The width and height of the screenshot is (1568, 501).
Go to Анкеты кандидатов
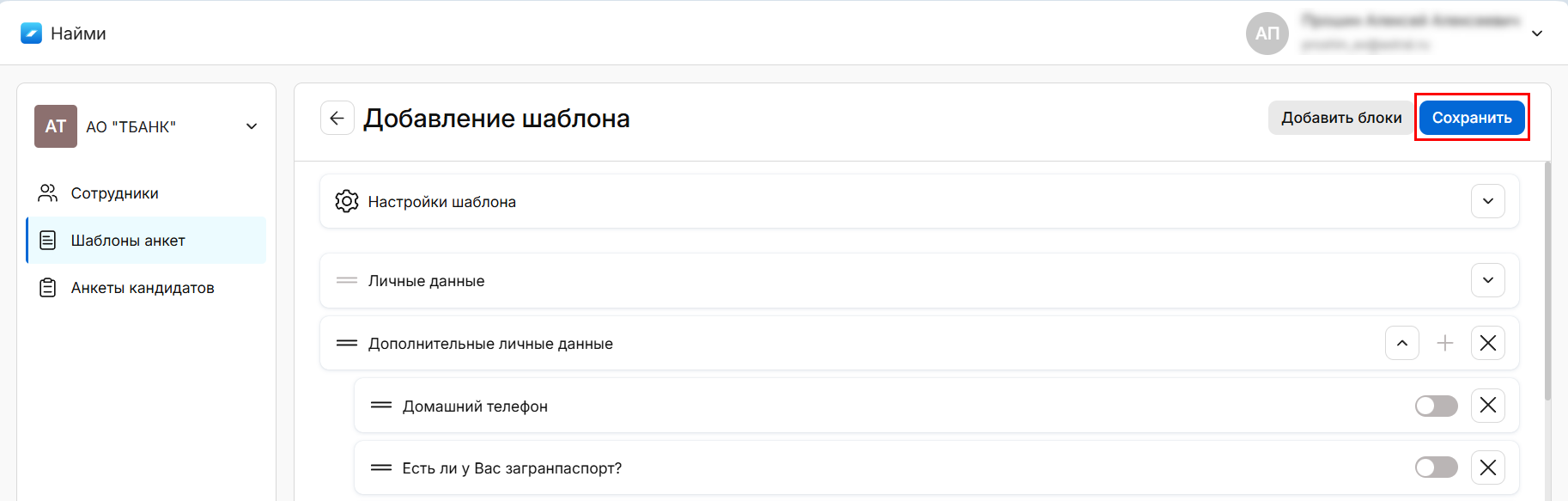(x=142, y=288)
